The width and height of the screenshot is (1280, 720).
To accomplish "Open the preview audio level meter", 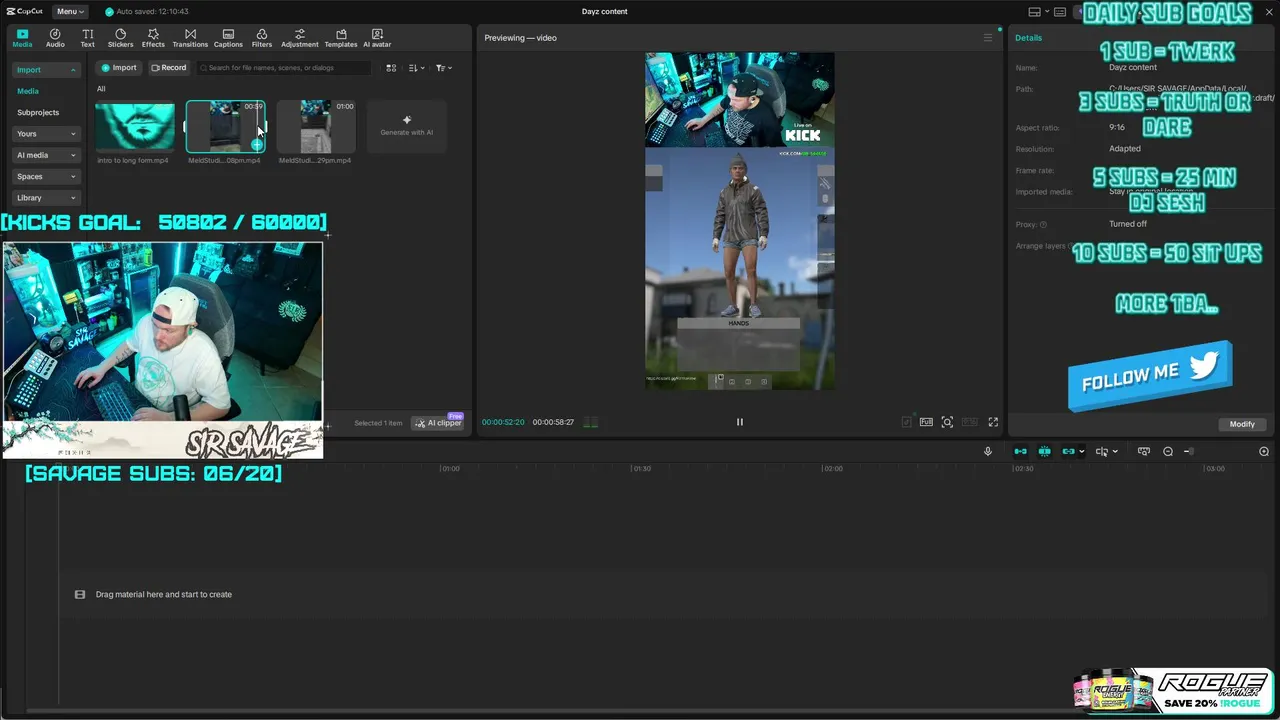I will click(591, 423).
